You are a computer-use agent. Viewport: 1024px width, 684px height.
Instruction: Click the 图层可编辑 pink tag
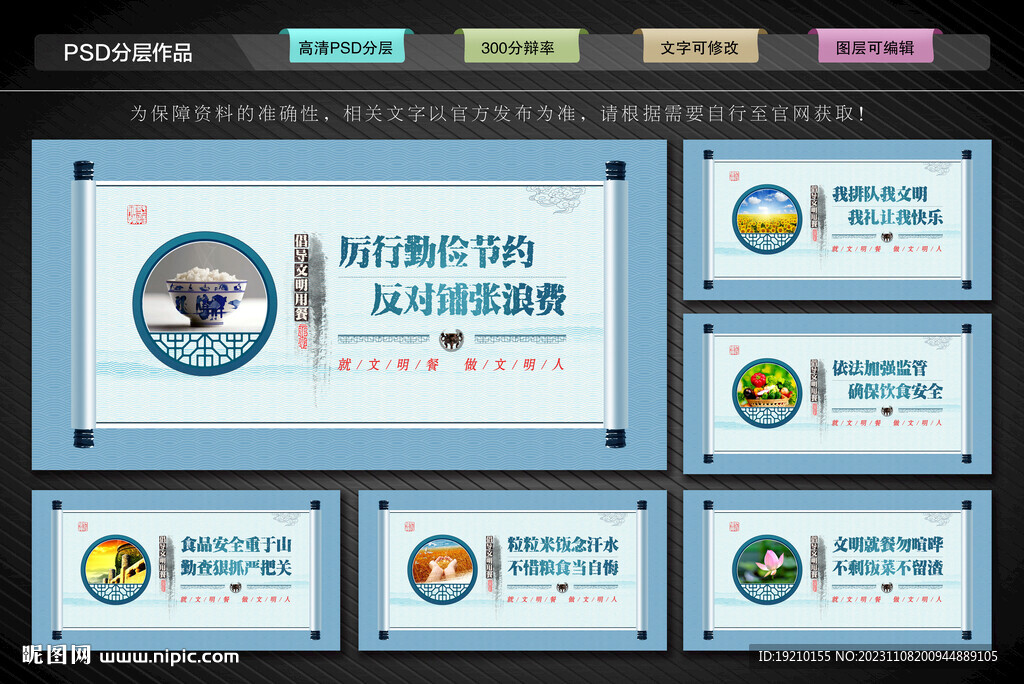pos(875,48)
